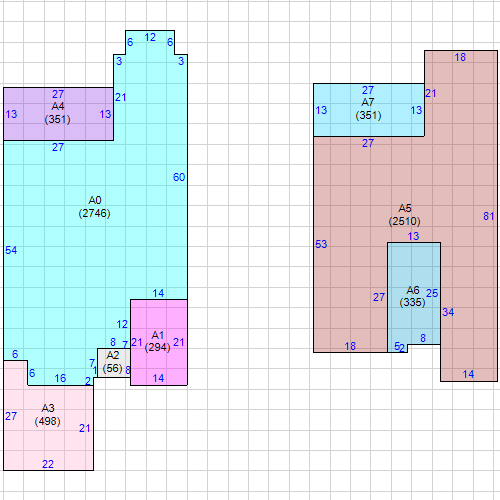Click the 8 dimension at A6's bottom

(423, 338)
